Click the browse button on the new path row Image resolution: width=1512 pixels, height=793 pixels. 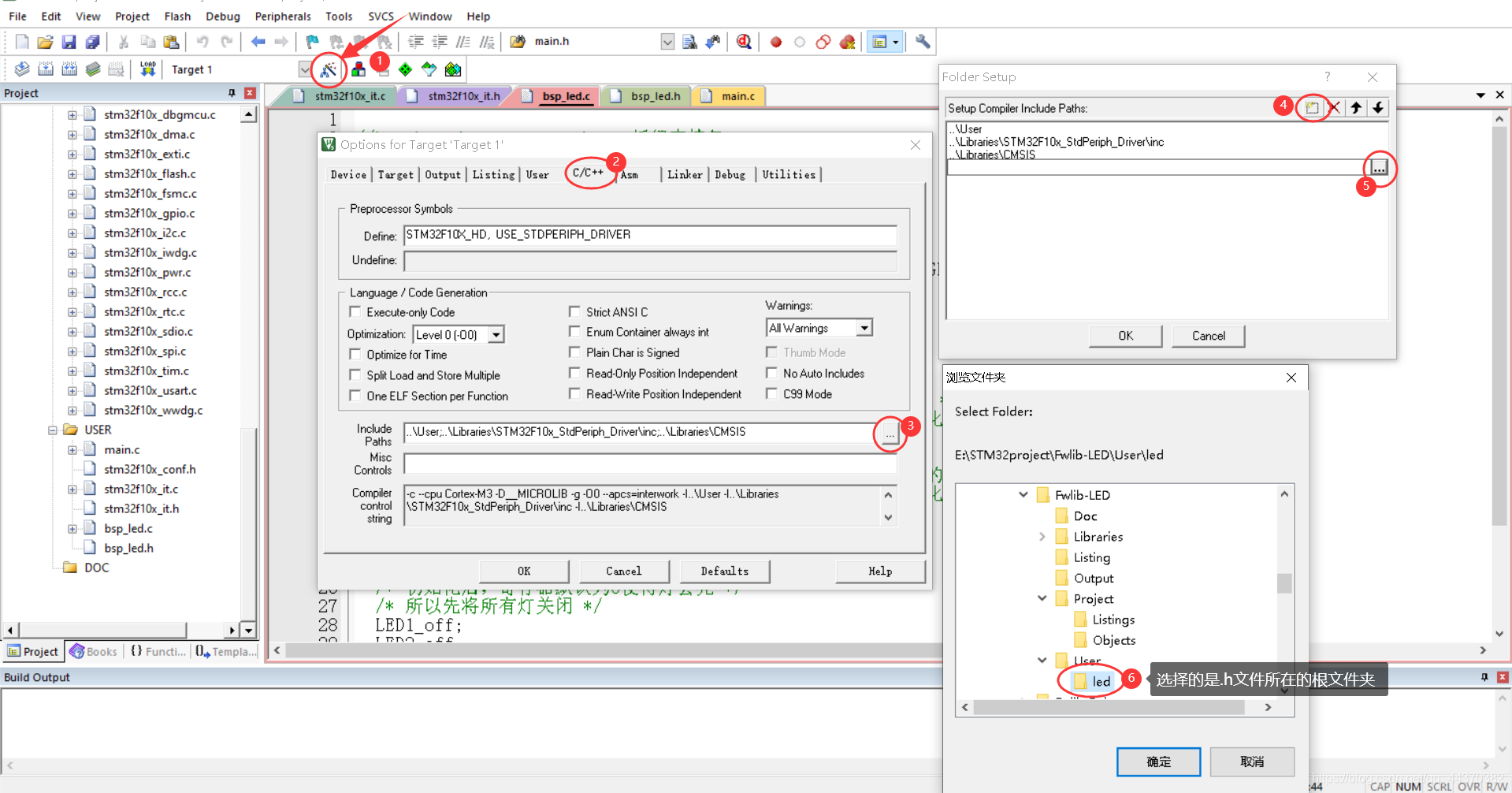(x=1378, y=167)
